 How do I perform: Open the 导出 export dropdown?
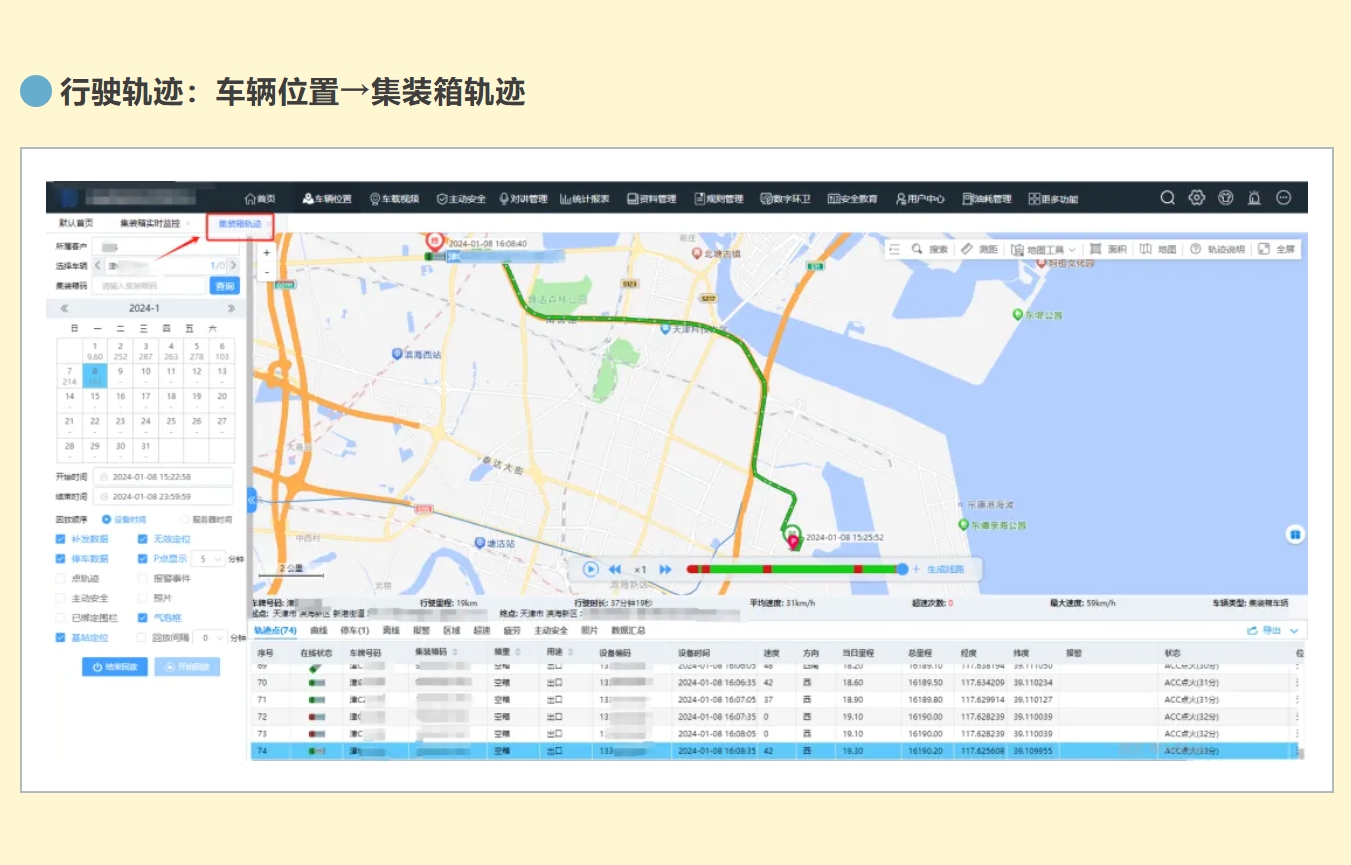(x=1272, y=631)
